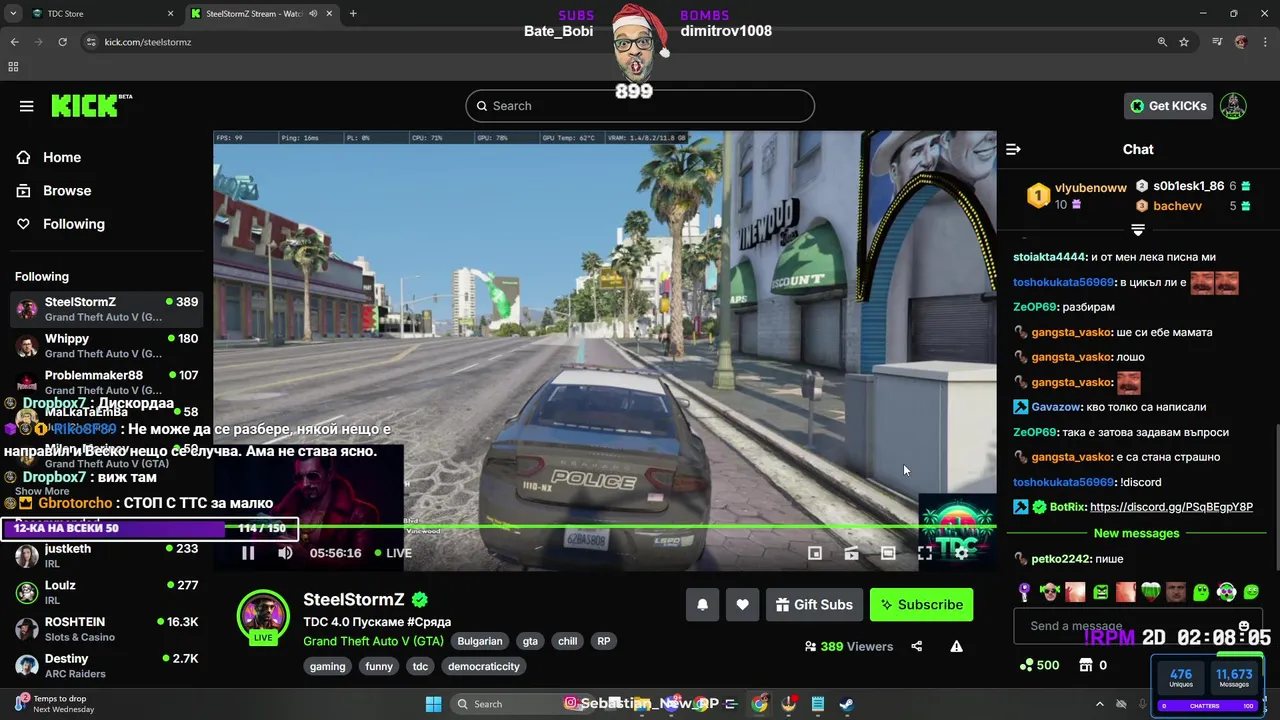Toggle theater mode on the player
The width and height of the screenshot is (1280, 720).
(x=888, y=553)
